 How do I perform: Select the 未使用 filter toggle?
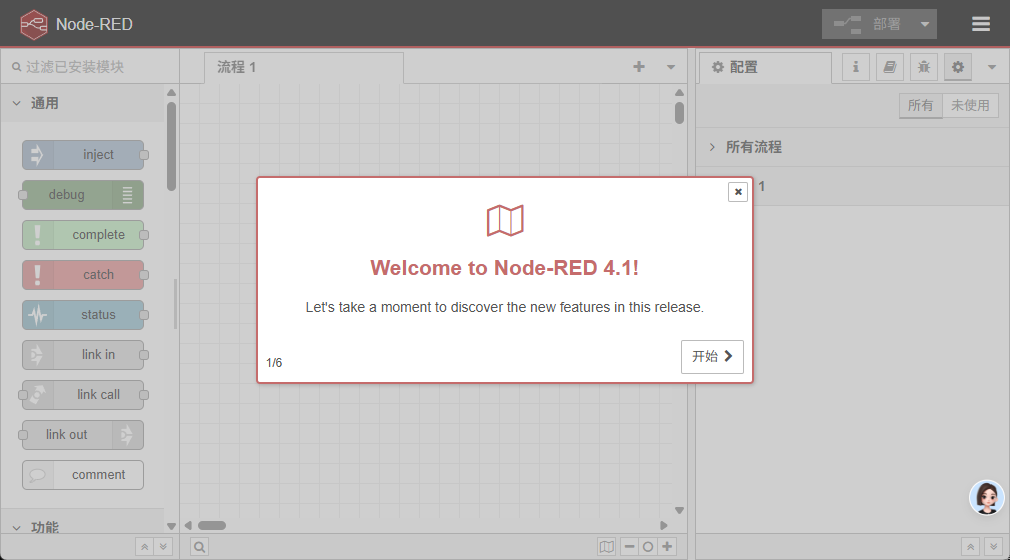coord(970,105)
